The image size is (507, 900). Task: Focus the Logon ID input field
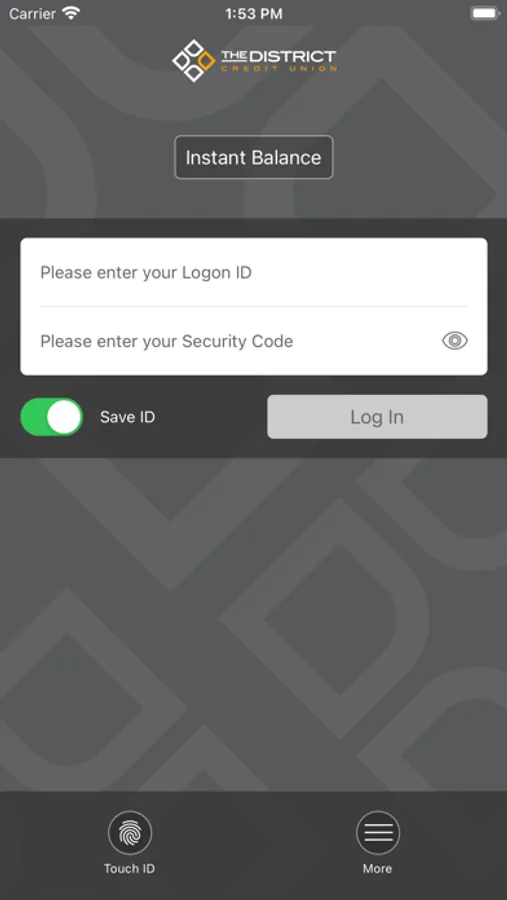pyautogui.click(x=254, y=272)
